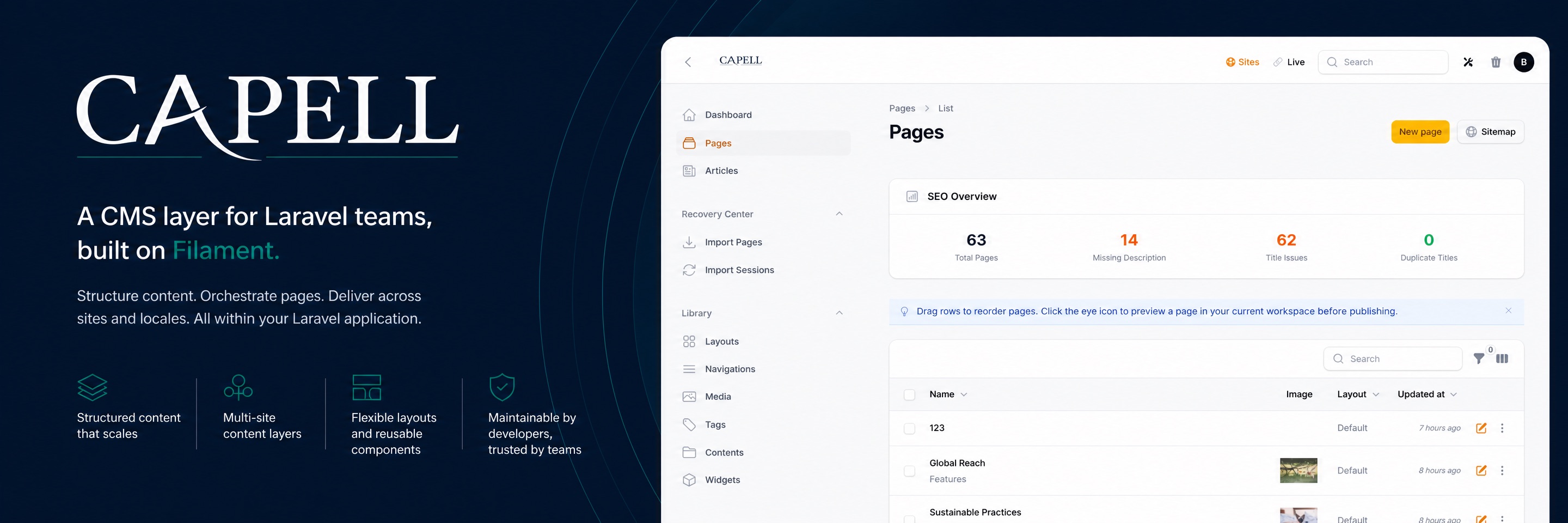This screenshot has width=1568, height=523.
Task: Tick the select-all rows checkbox
Action: tap(909, 394)
